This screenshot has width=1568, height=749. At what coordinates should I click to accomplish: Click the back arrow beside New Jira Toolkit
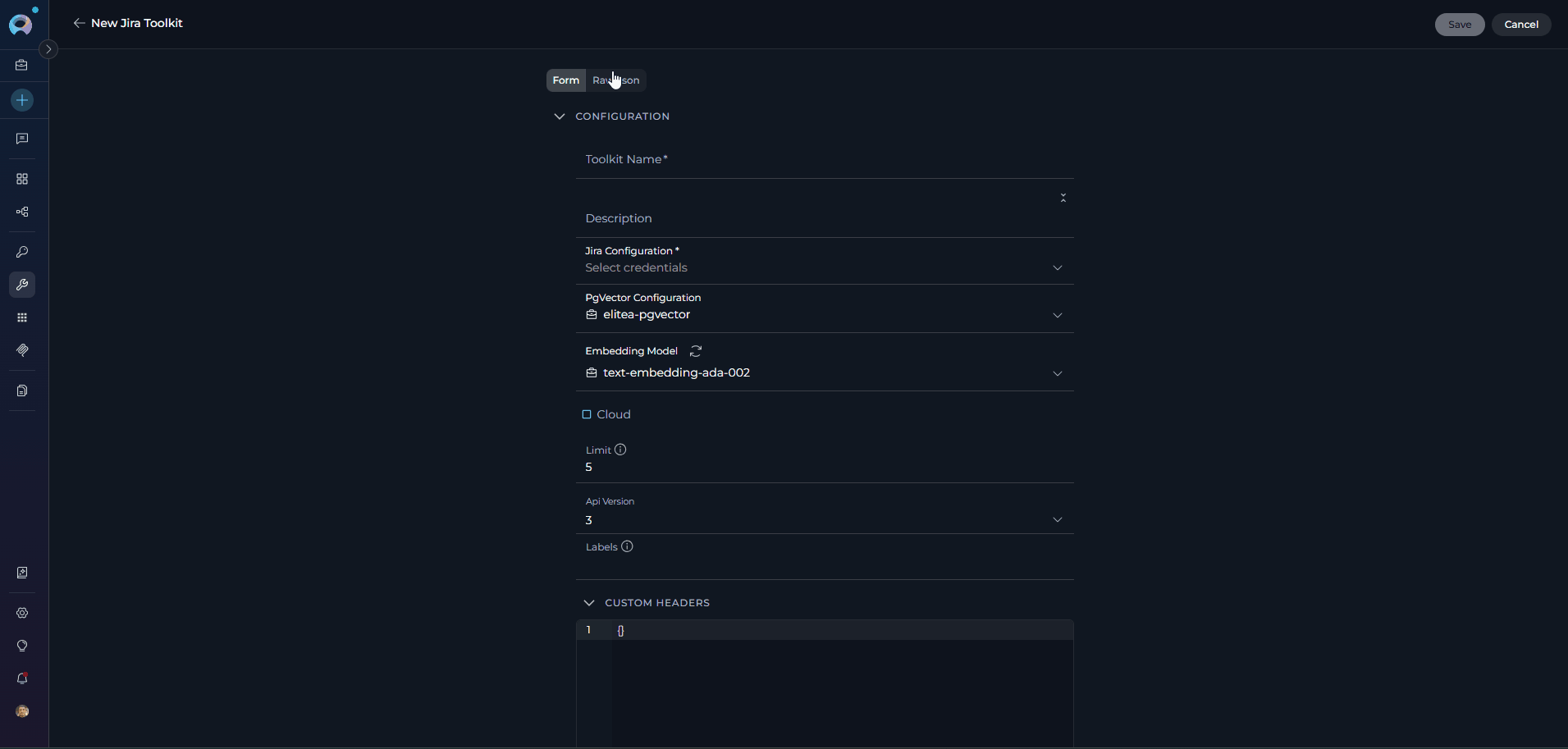click(x=79, y=23)
